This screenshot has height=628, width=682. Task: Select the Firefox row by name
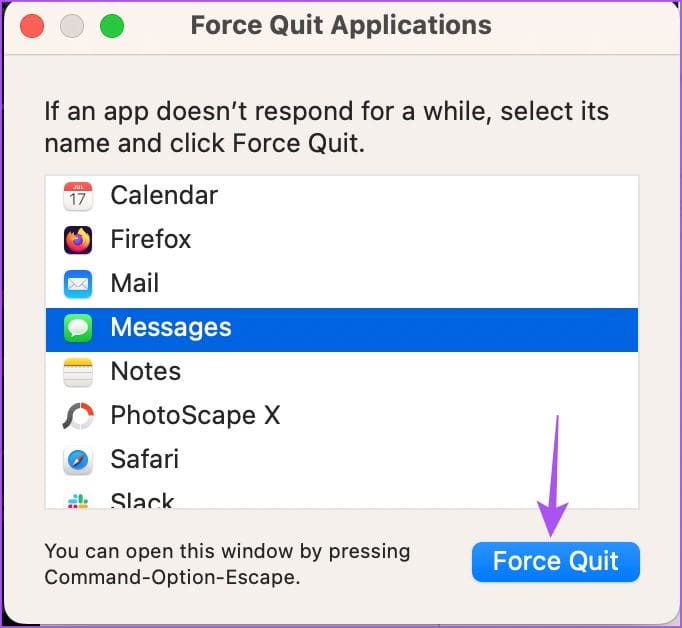(x=151, y=240)
